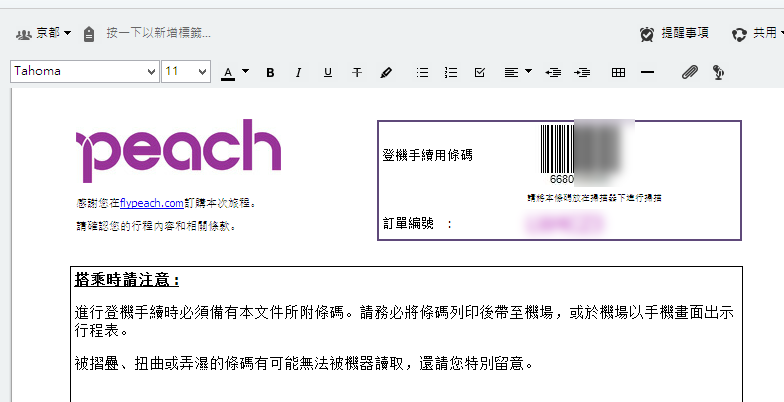Click the barcode number 6680 text

point(562,179)
